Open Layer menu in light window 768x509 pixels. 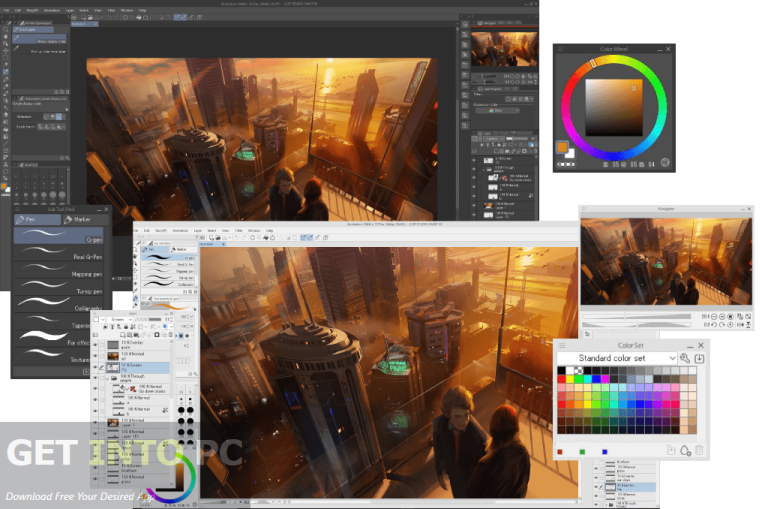tap(198, 230)
